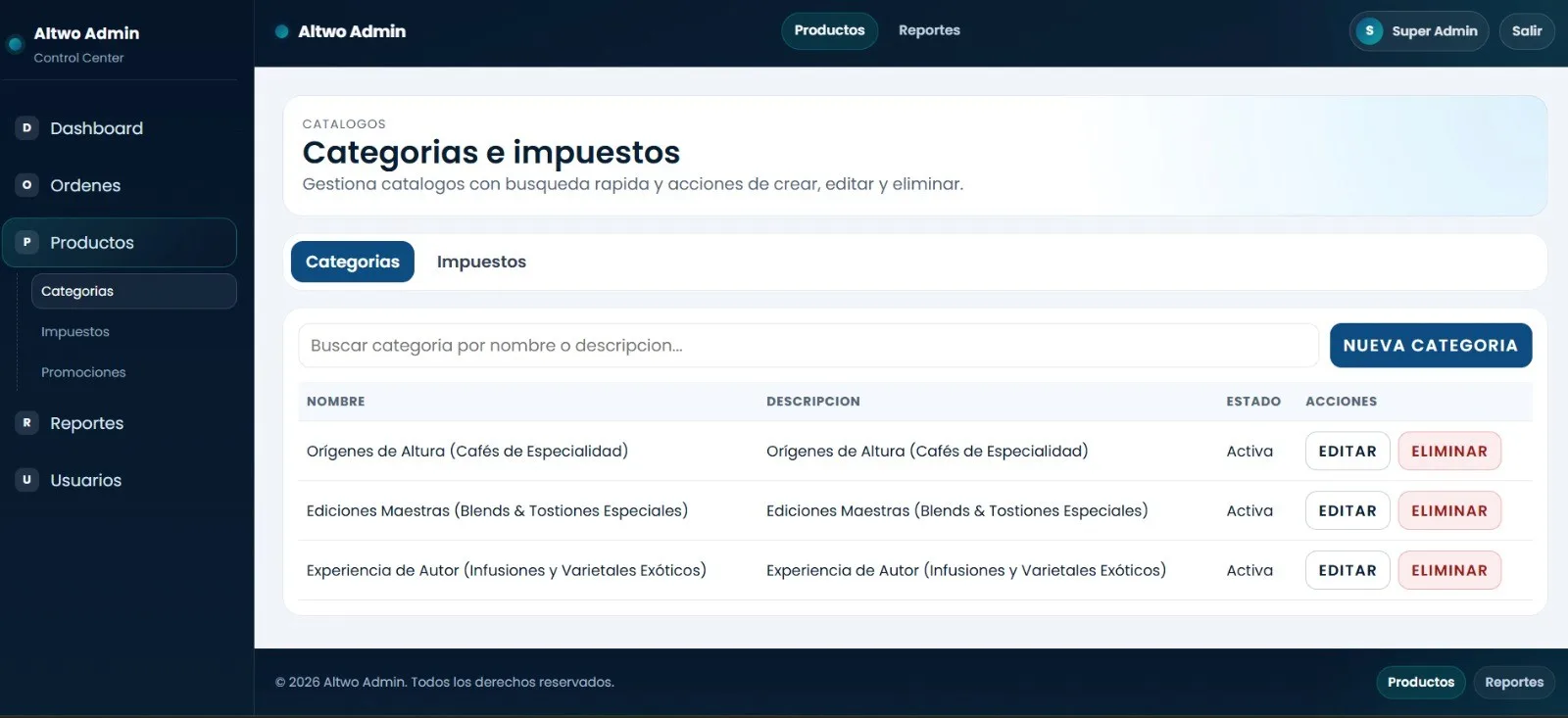The image size is (1568, 718).
Task: Click the Productos footer link
Action: (1421, 683)
